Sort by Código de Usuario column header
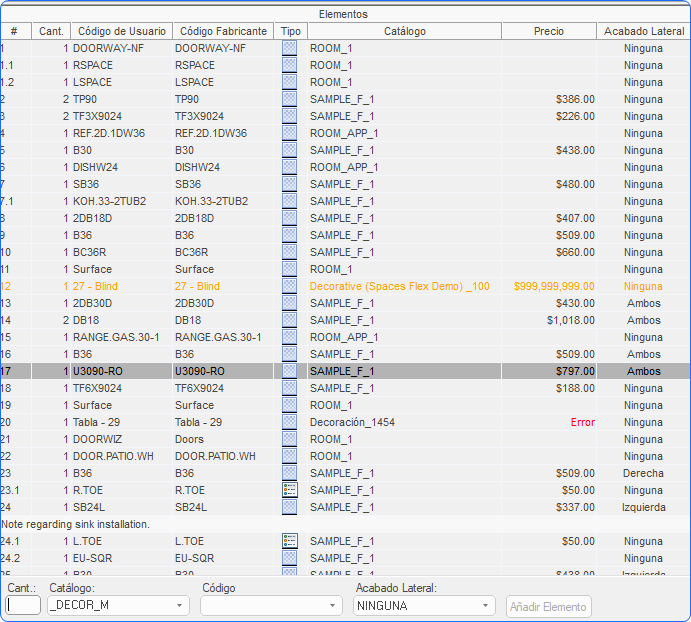Image resolution: width=691 pixels, height=622 pixels. pos(122,31)
